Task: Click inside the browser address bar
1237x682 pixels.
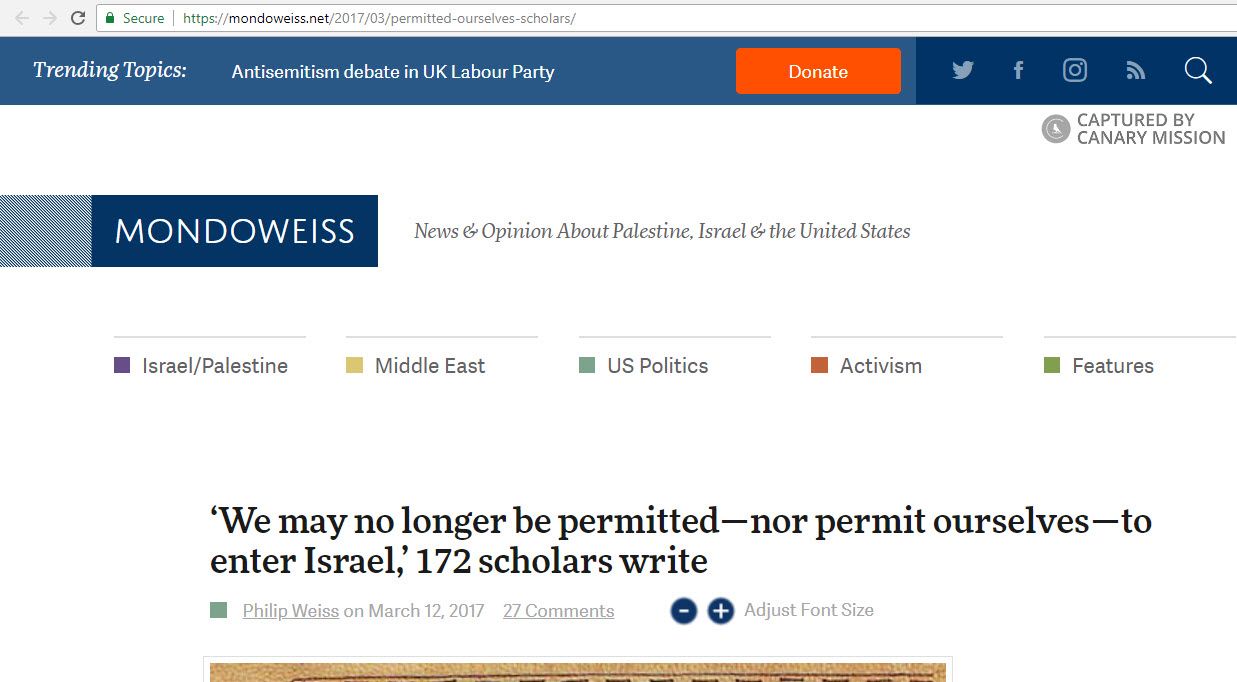Action: coord(400,17)
